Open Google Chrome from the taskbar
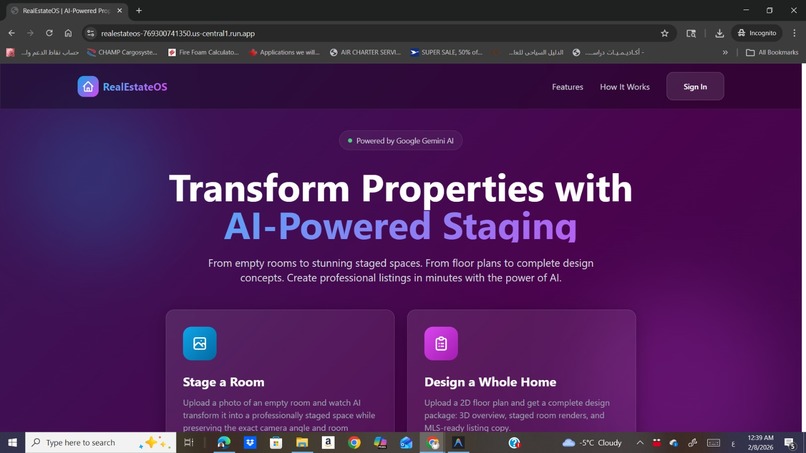Image resolution: width=806 pixels, height=453 pixels. 354,442
